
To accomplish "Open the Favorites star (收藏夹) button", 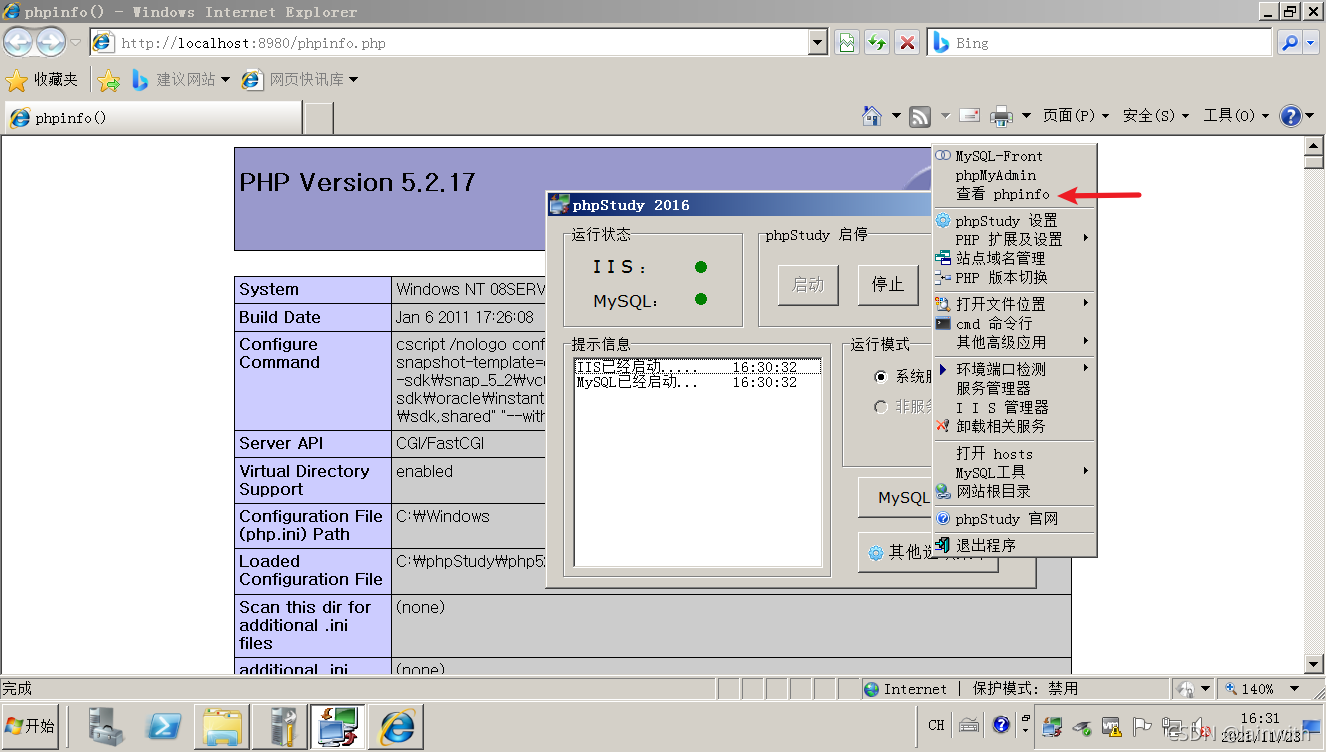I will (42, 80).
